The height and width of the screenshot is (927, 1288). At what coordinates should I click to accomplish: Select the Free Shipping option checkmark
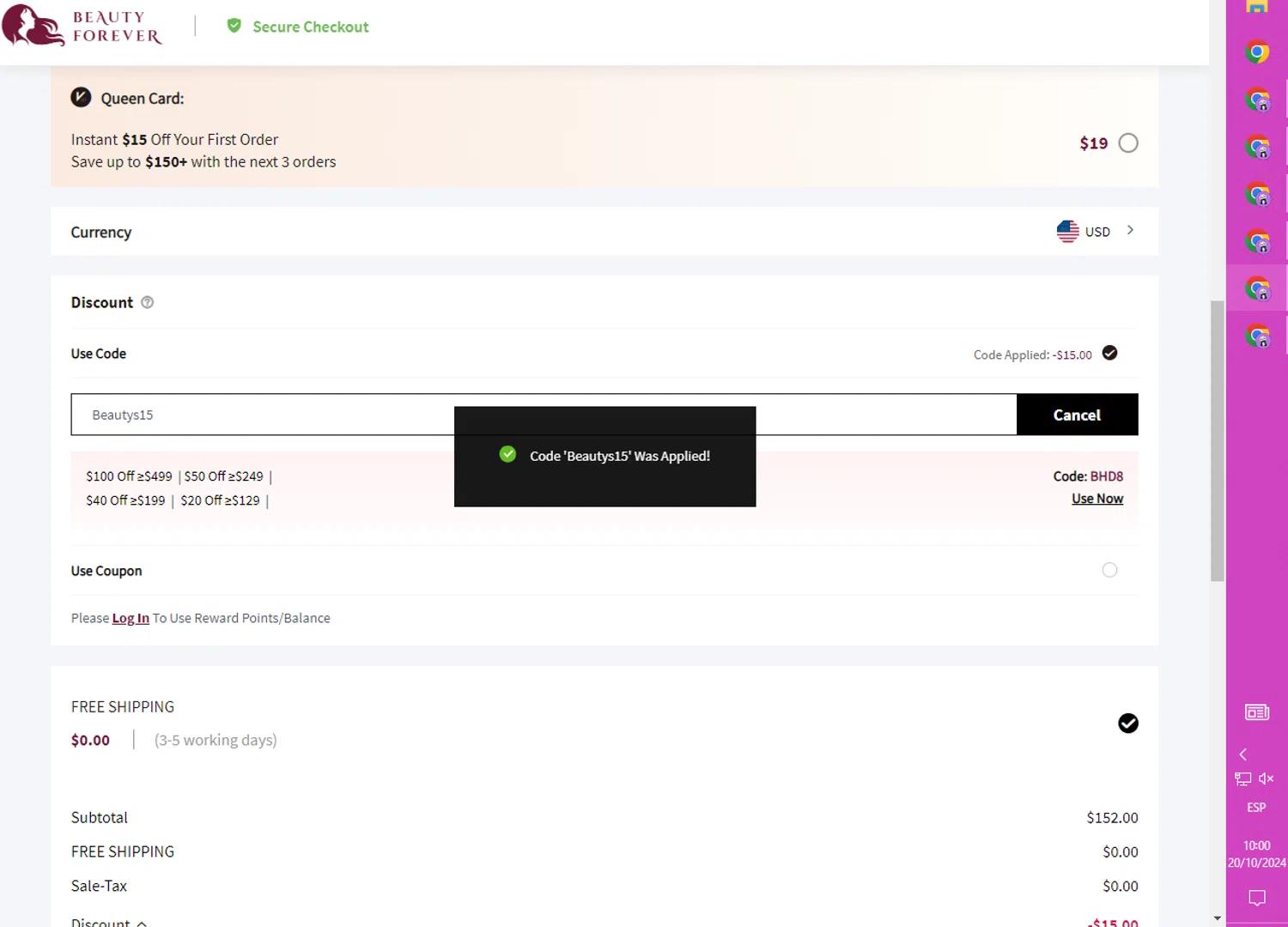click(x=1128, y=724)
